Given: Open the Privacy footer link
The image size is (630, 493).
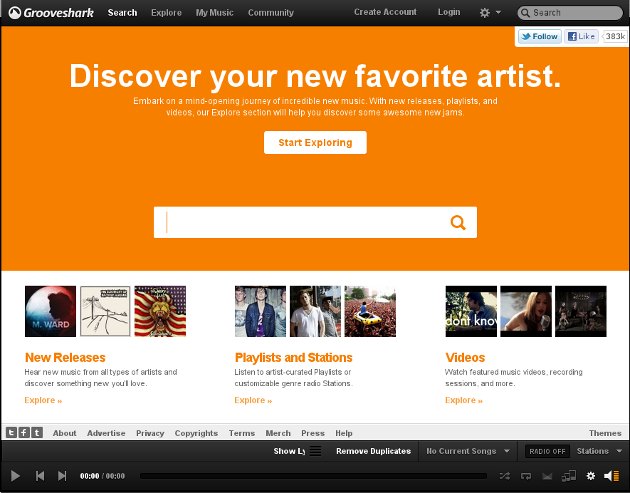Looking at the screenshot, I should coord(150,433).
